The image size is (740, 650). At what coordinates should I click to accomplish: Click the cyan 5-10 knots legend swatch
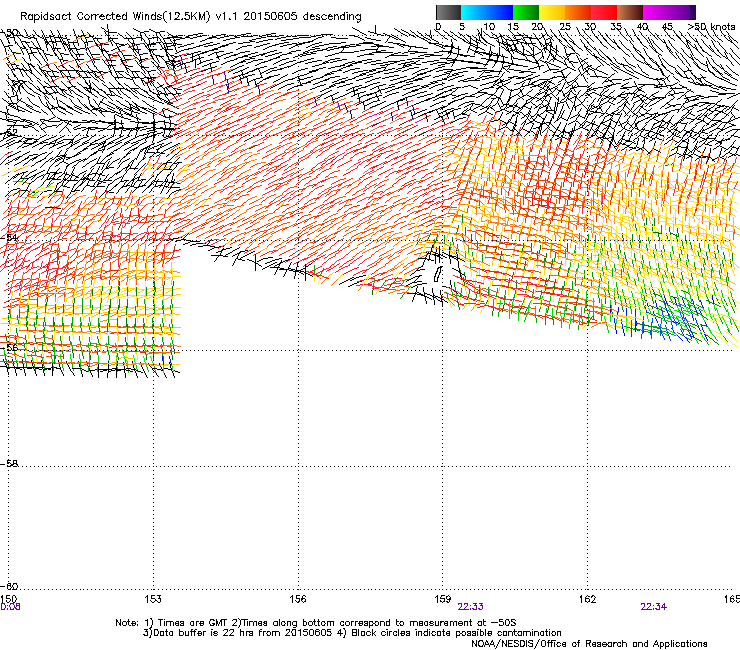coord(474,12)
